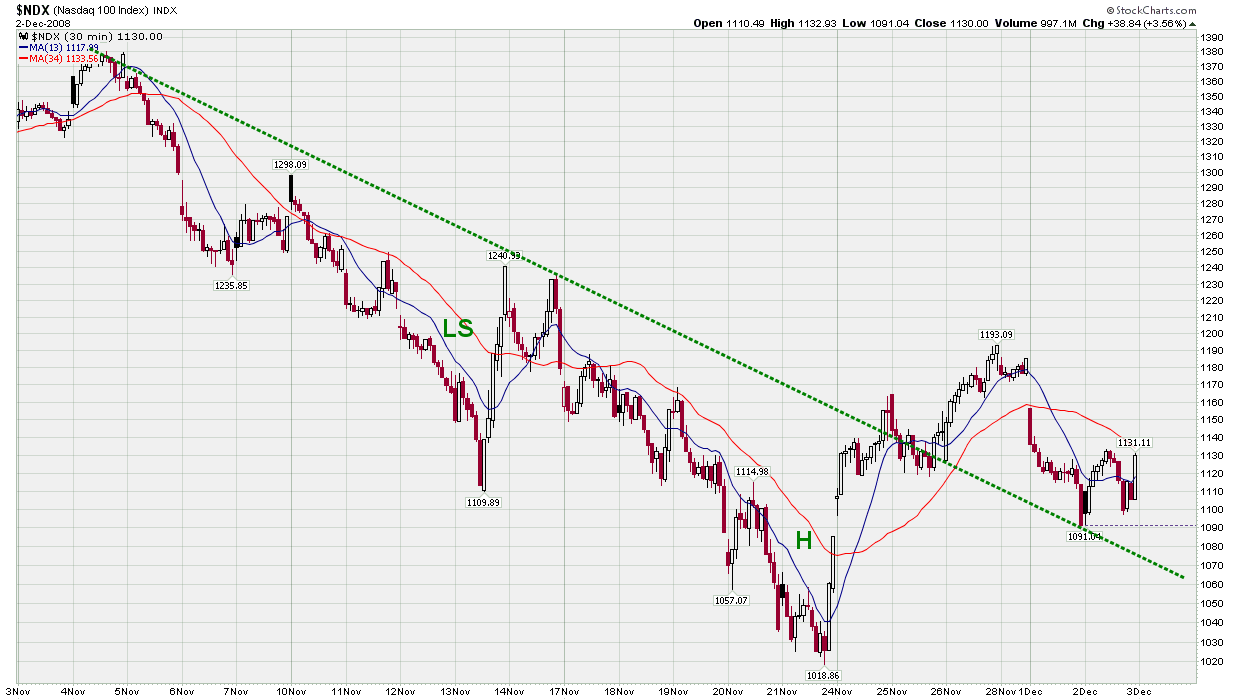Click the 1193.09 peak price label
This screenshot has height=700, width=1240.
point(996,334)
